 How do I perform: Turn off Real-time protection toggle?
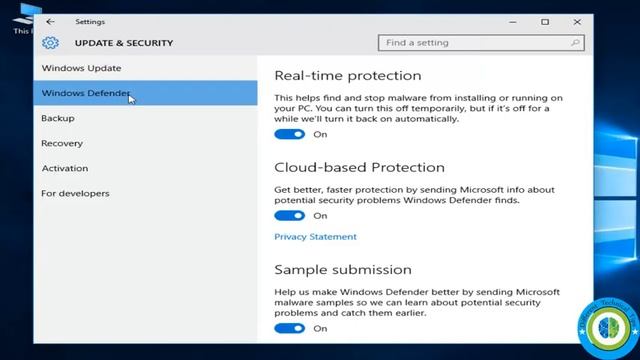click(x=289, y=134)
